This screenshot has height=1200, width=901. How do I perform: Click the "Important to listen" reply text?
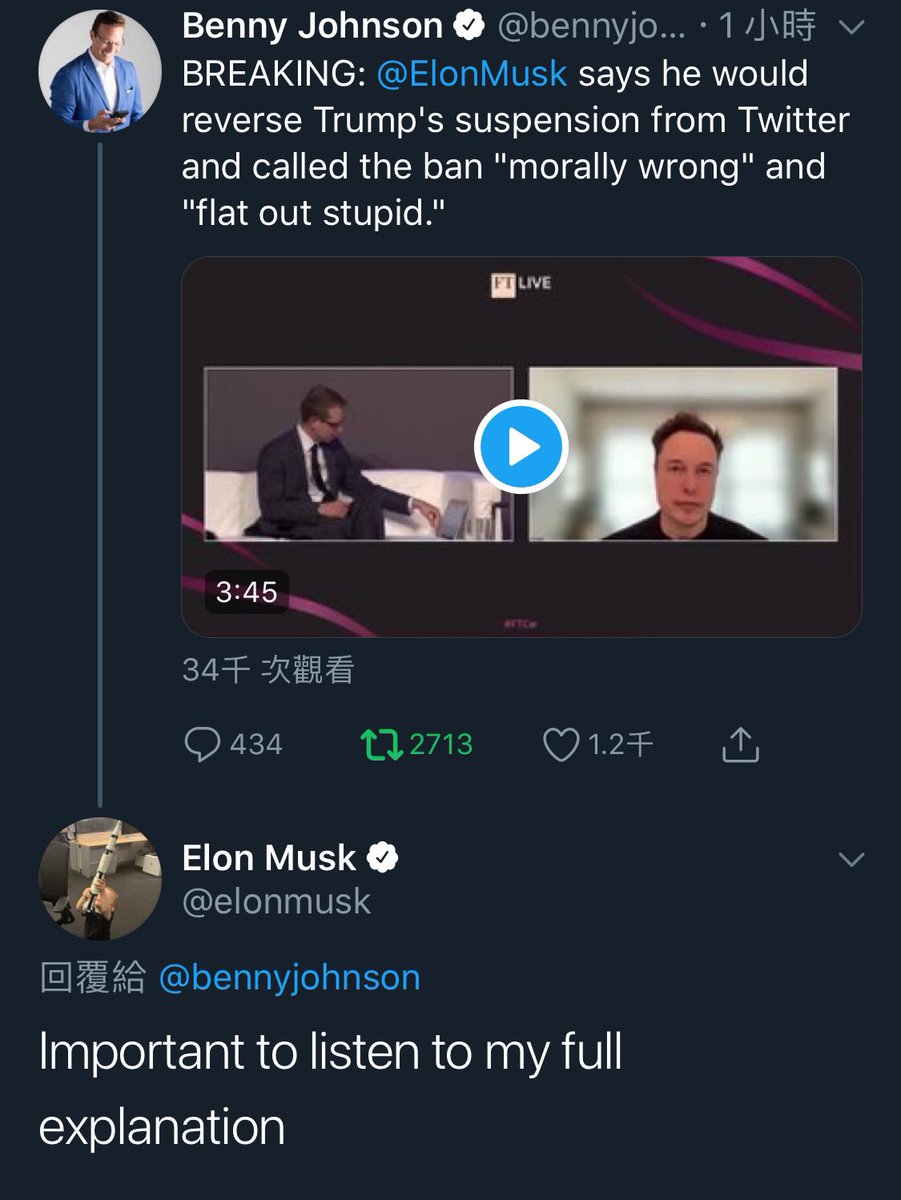[x=330, y=1088]
